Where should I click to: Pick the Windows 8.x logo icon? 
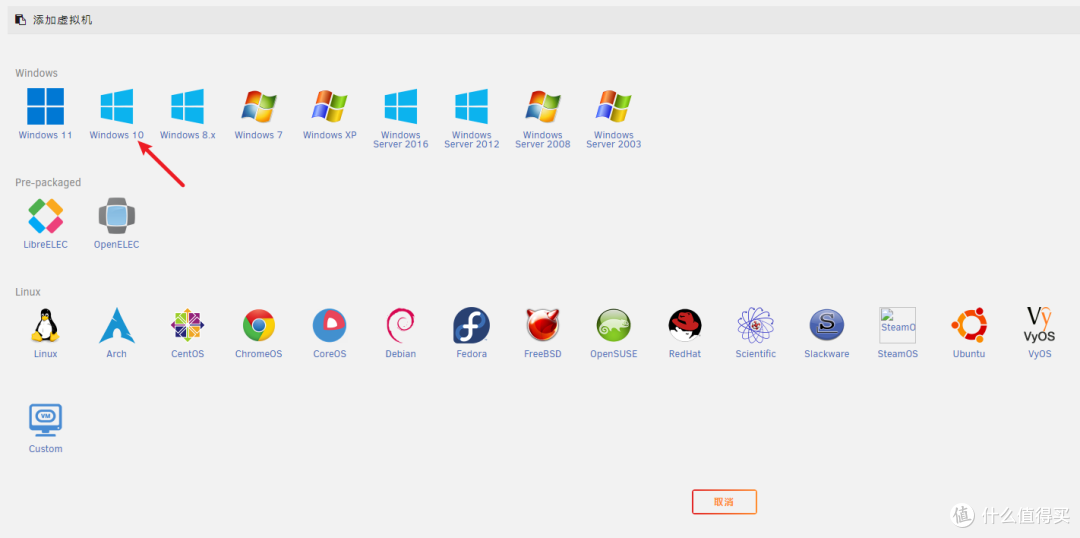point(187,106)
